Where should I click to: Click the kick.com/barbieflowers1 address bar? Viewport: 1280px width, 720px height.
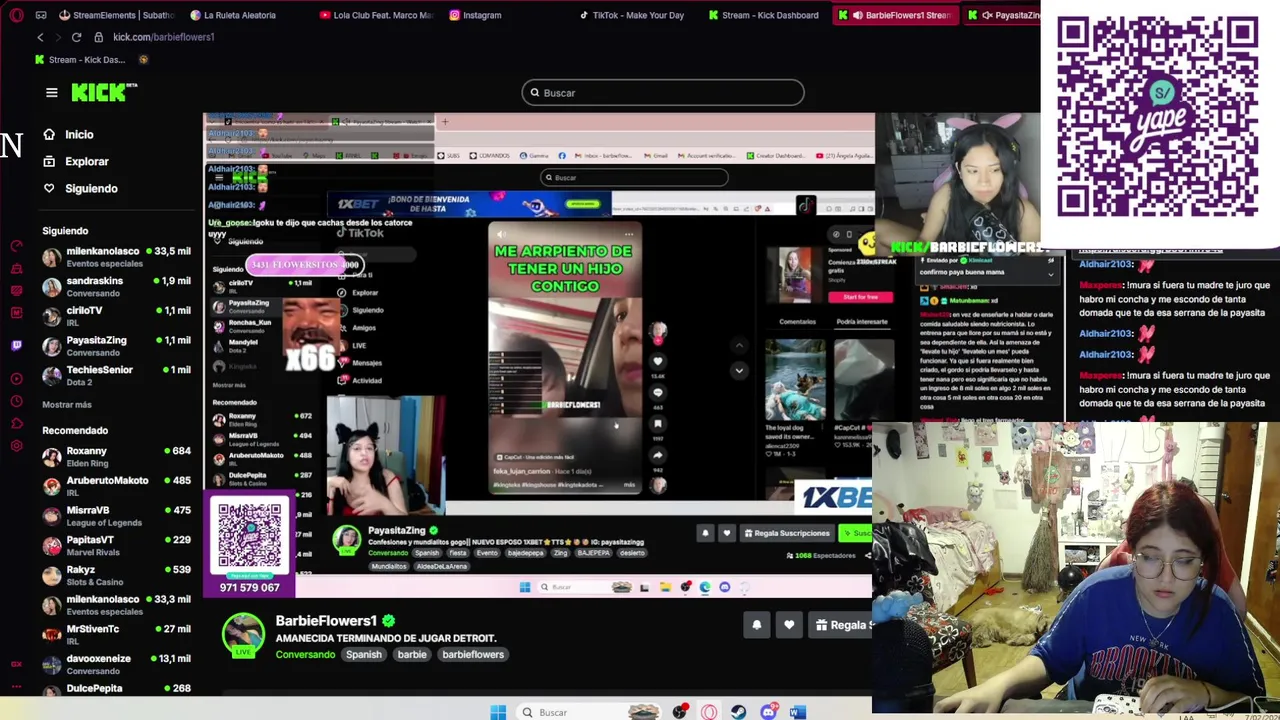[x=164, y=37]
